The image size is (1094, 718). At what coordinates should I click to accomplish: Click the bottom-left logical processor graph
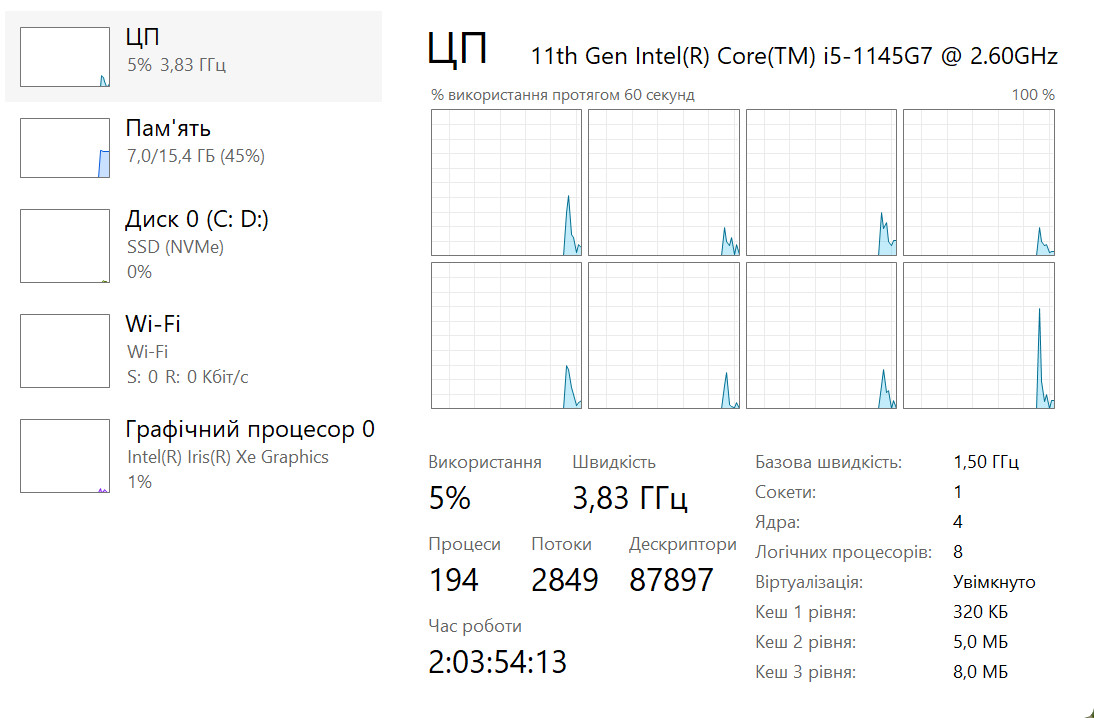[x=507, y=336]
